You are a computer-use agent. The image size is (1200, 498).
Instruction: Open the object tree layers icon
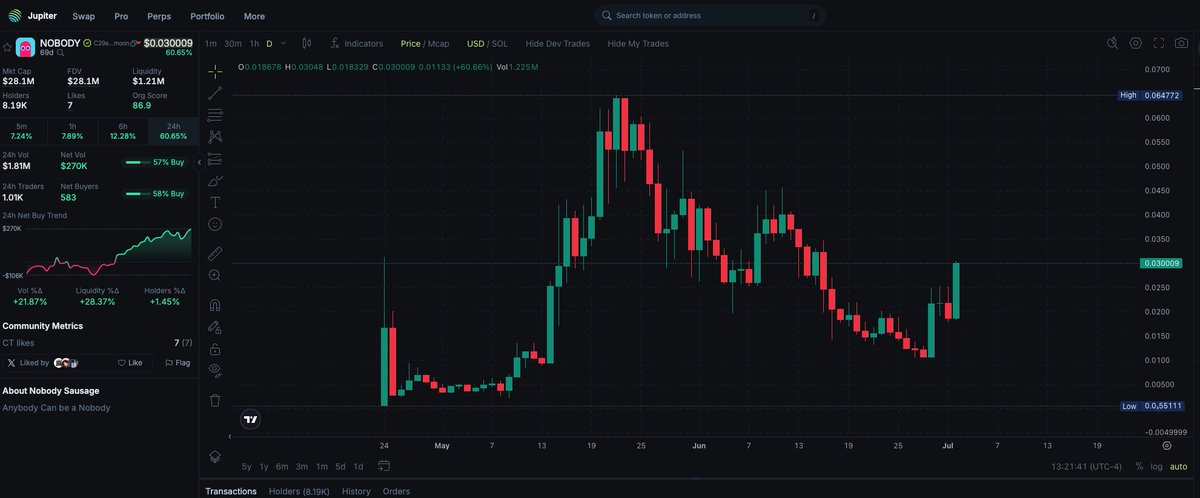coord(215,456)
